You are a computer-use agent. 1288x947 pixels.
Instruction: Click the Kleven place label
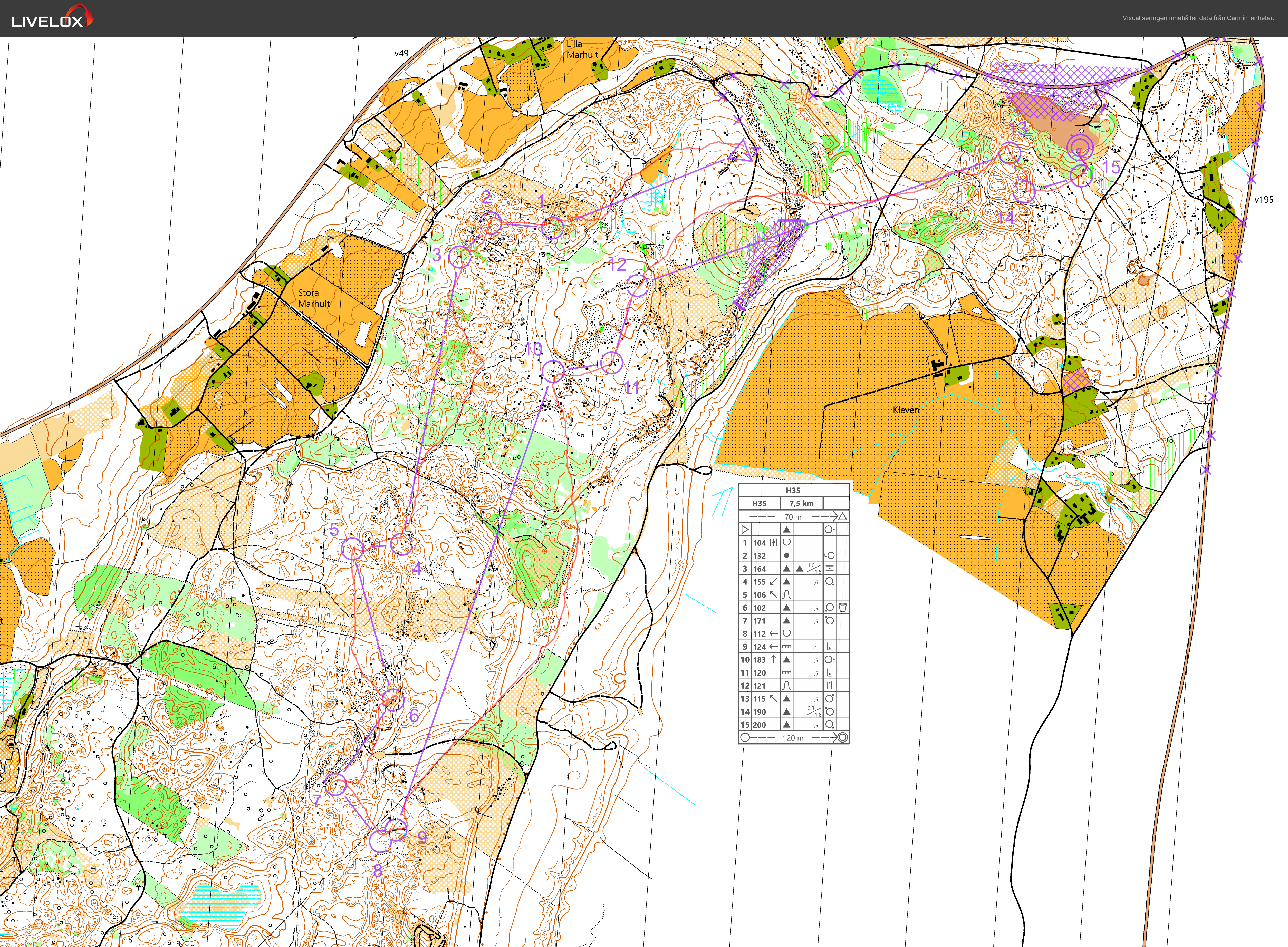click(906, 410)
